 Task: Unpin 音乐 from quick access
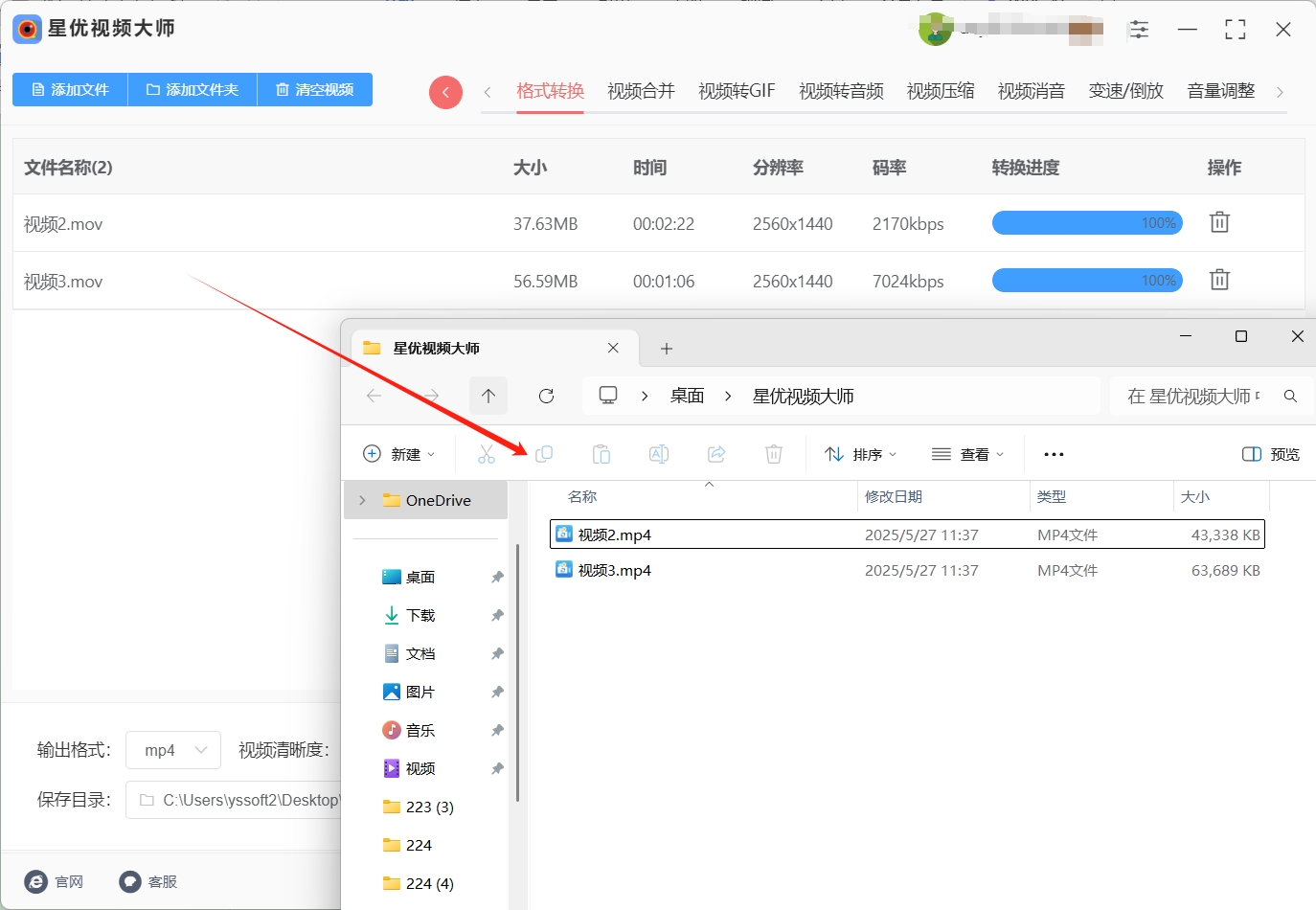[x=497, y=730]
